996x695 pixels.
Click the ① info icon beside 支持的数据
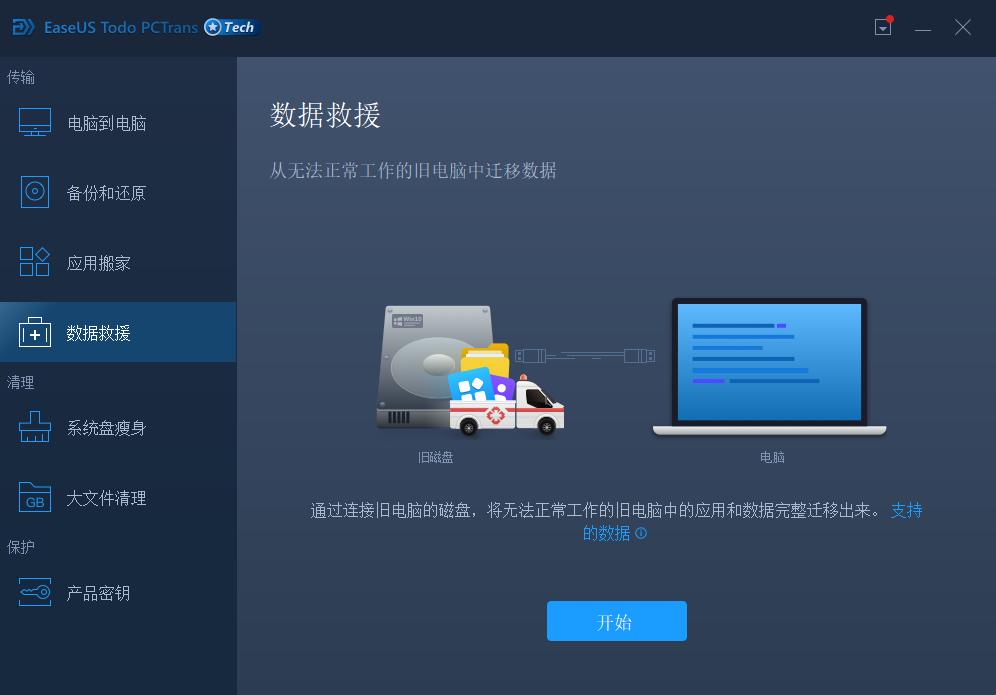641,533
